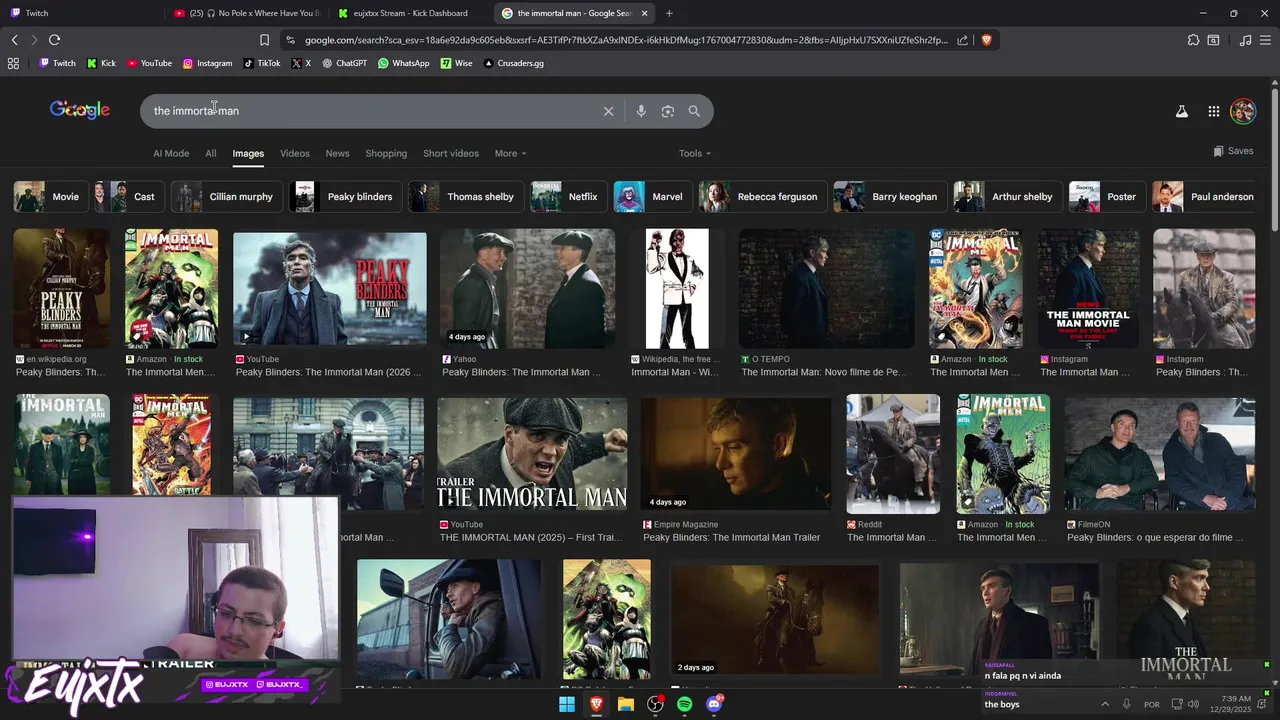
Task: Open the Wikipedia Peaky Blinders poster thumbnail
Action: 62,289
